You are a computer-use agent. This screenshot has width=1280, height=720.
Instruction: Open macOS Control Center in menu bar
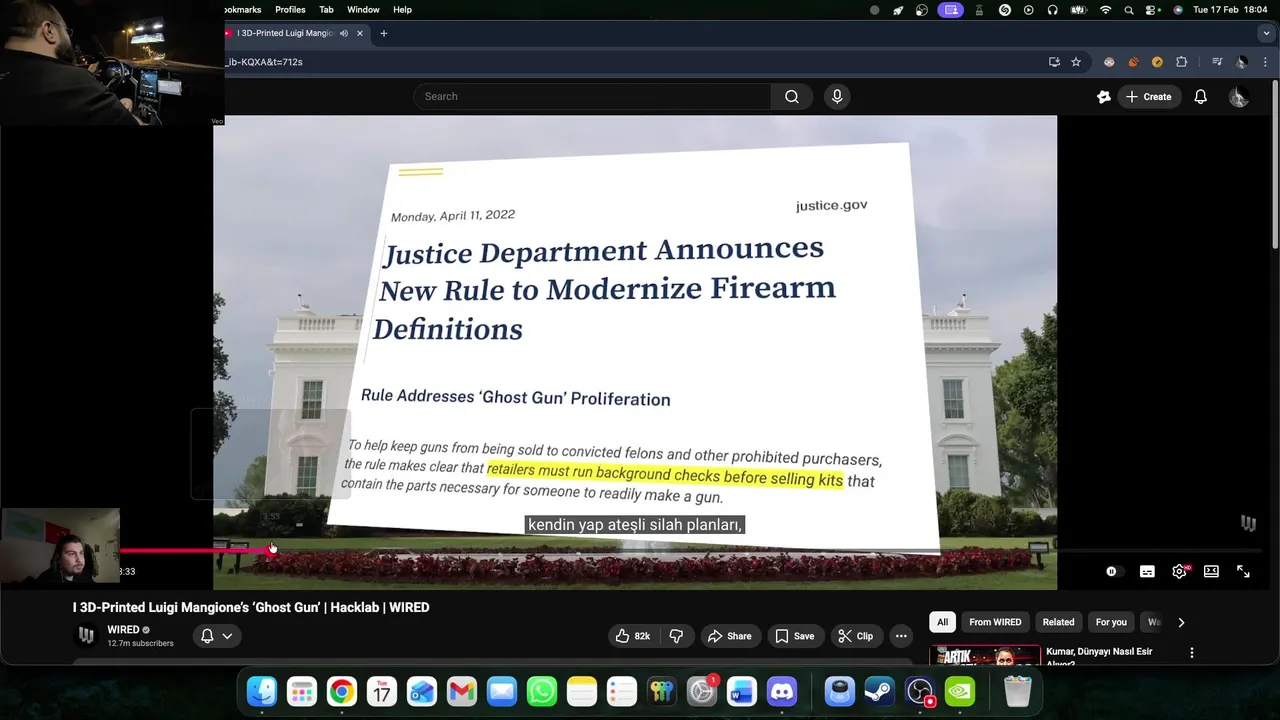tap(1152, 9)
